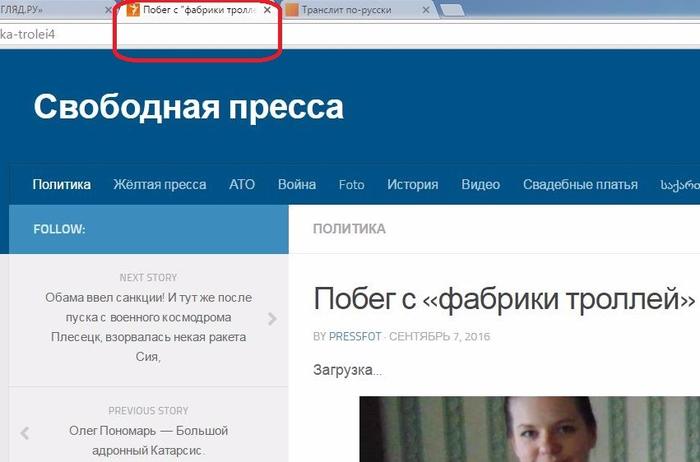Click the orange favicon of the Побег tab
The width and height of the screenshot is (700, 462).
click(133, 10)
